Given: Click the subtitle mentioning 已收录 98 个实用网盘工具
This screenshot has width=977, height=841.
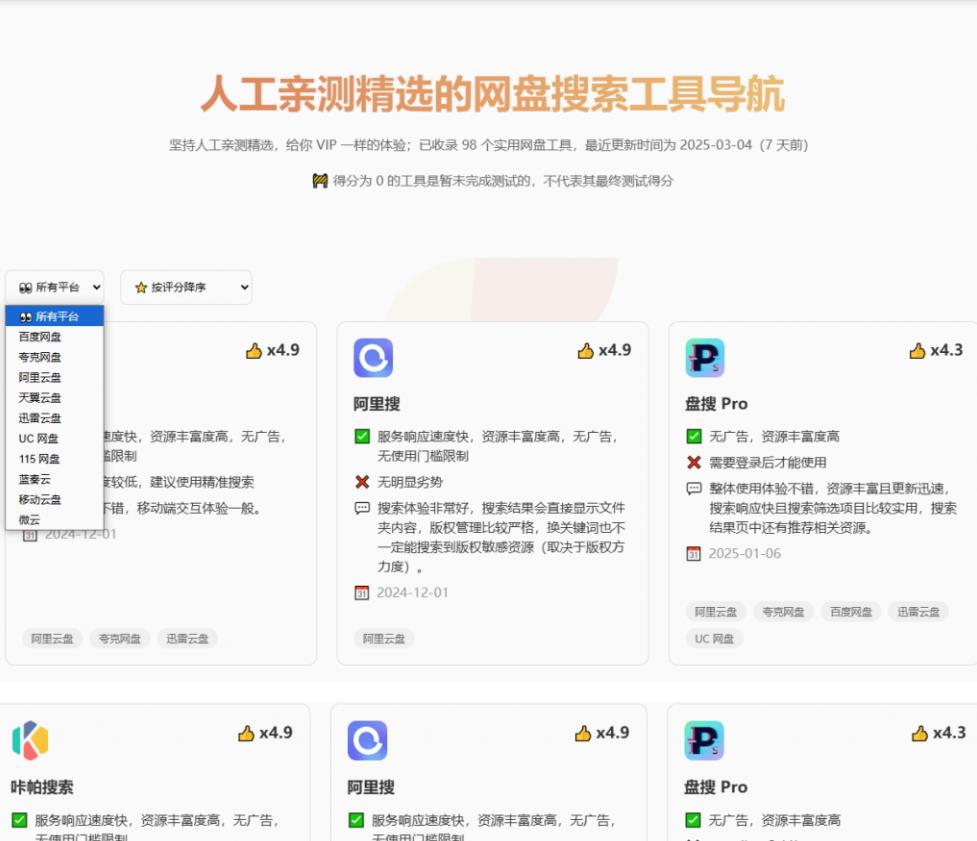Looking at the screenshot, I should click(x=488, y=145).
